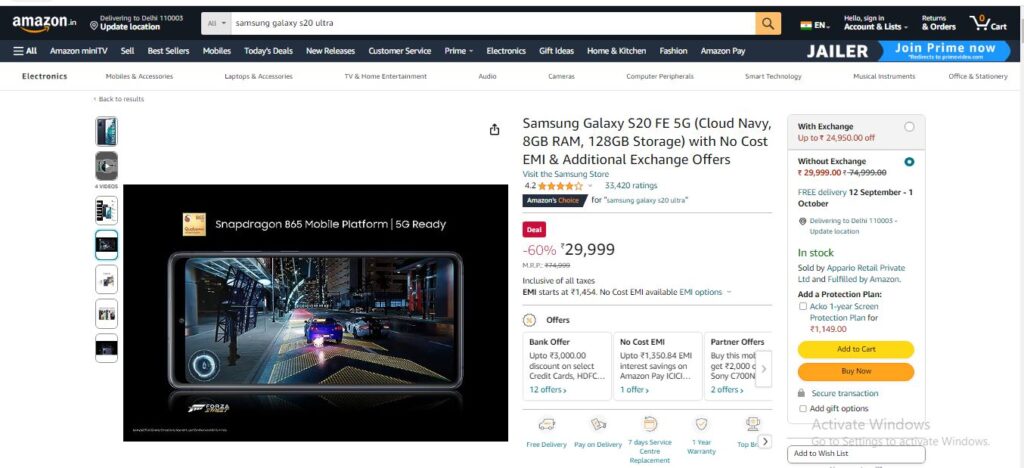
Task: Check the Acko Screen Protection Plan checkbox
Action: (x=803, y=306)
